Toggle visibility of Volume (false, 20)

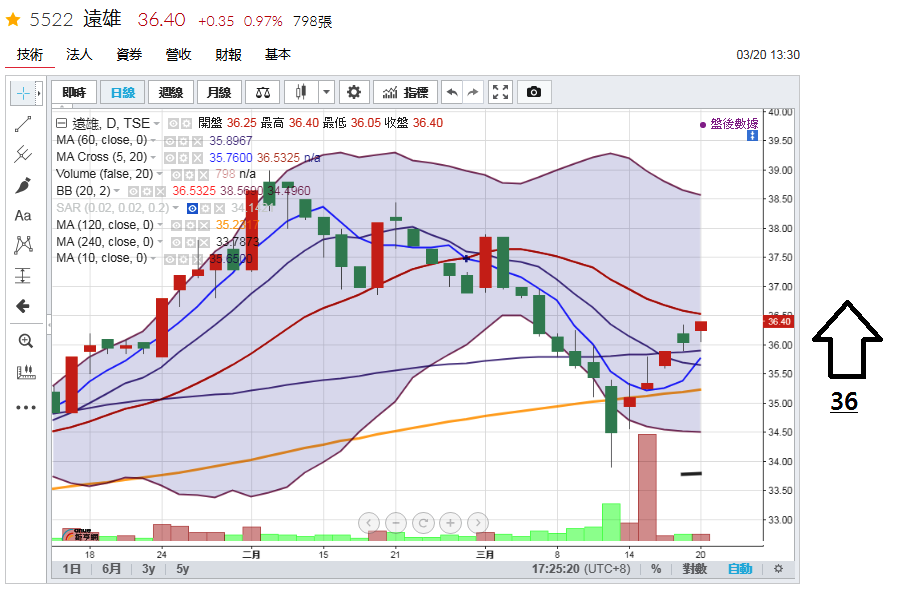tap(177, 175)
